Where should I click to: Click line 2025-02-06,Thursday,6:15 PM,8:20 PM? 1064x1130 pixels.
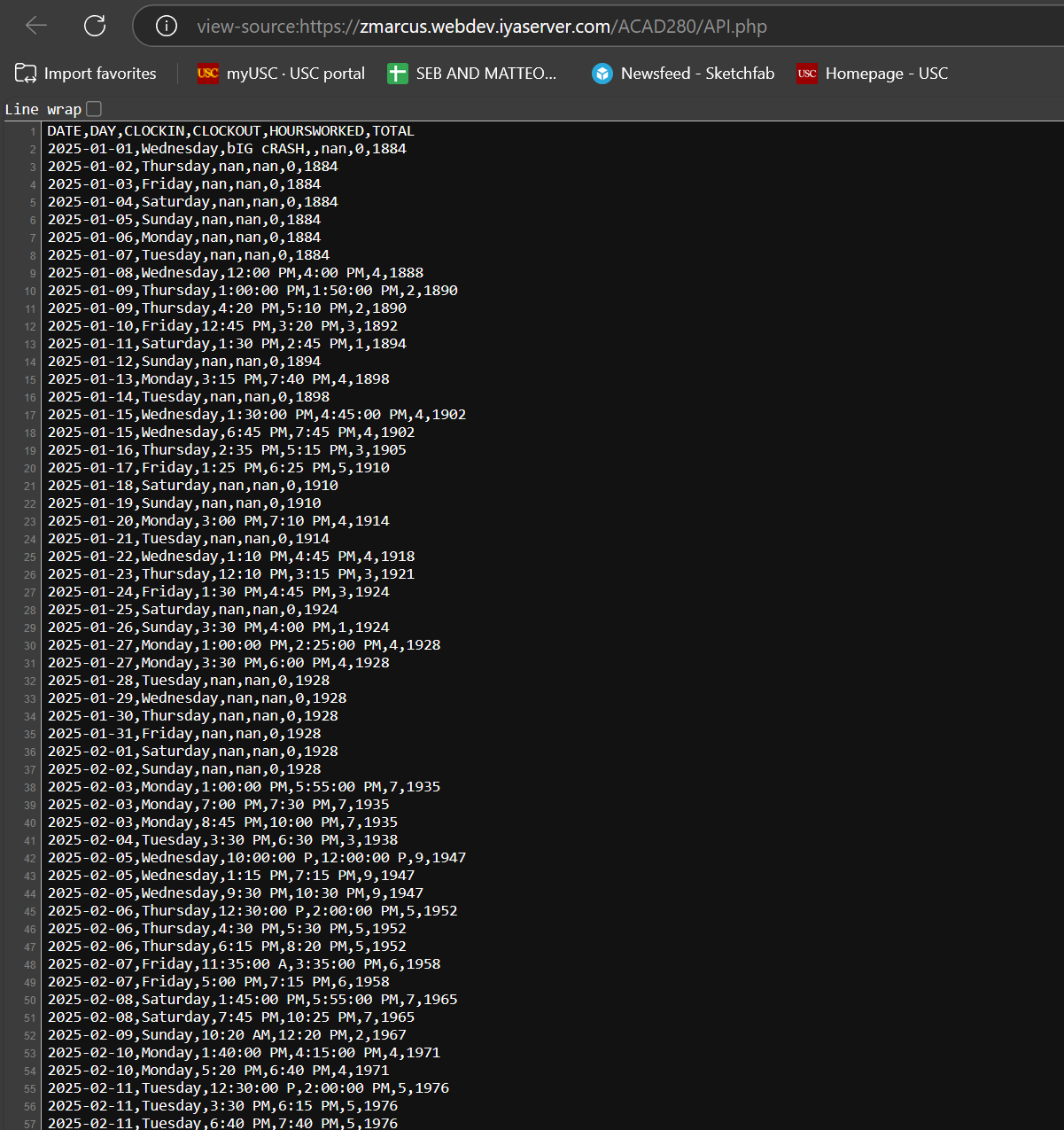(x=227, y=947)
